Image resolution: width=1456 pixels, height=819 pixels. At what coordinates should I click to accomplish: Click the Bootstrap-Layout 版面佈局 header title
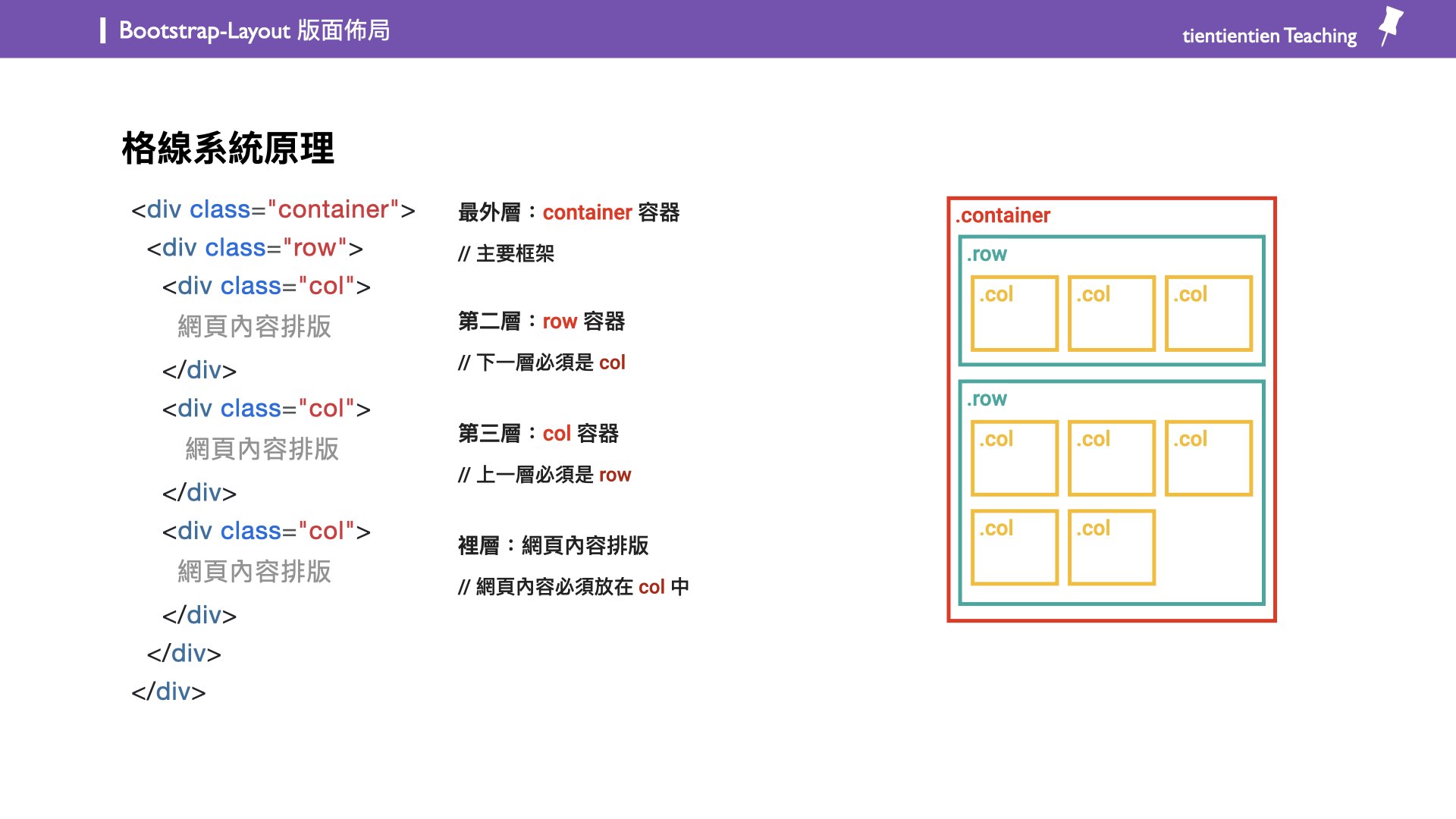(x=253, y=31)
